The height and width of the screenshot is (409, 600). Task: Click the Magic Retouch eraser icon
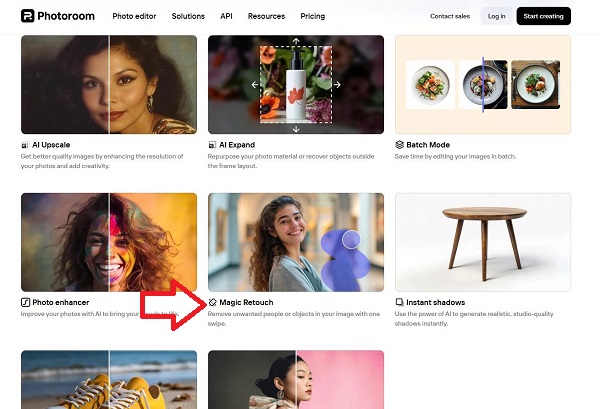[x=212, y=302]
